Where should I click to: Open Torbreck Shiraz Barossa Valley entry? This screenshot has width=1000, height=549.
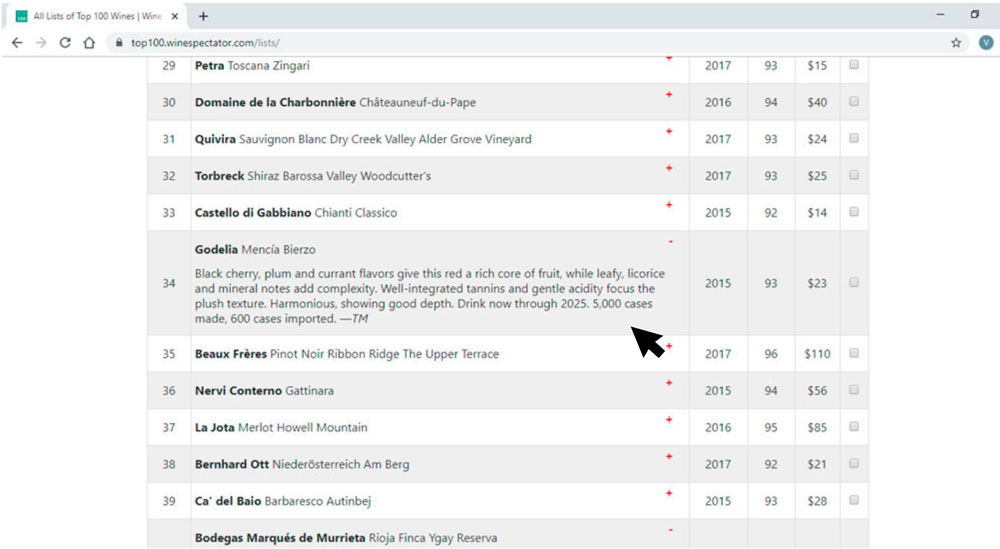(312, 176)
